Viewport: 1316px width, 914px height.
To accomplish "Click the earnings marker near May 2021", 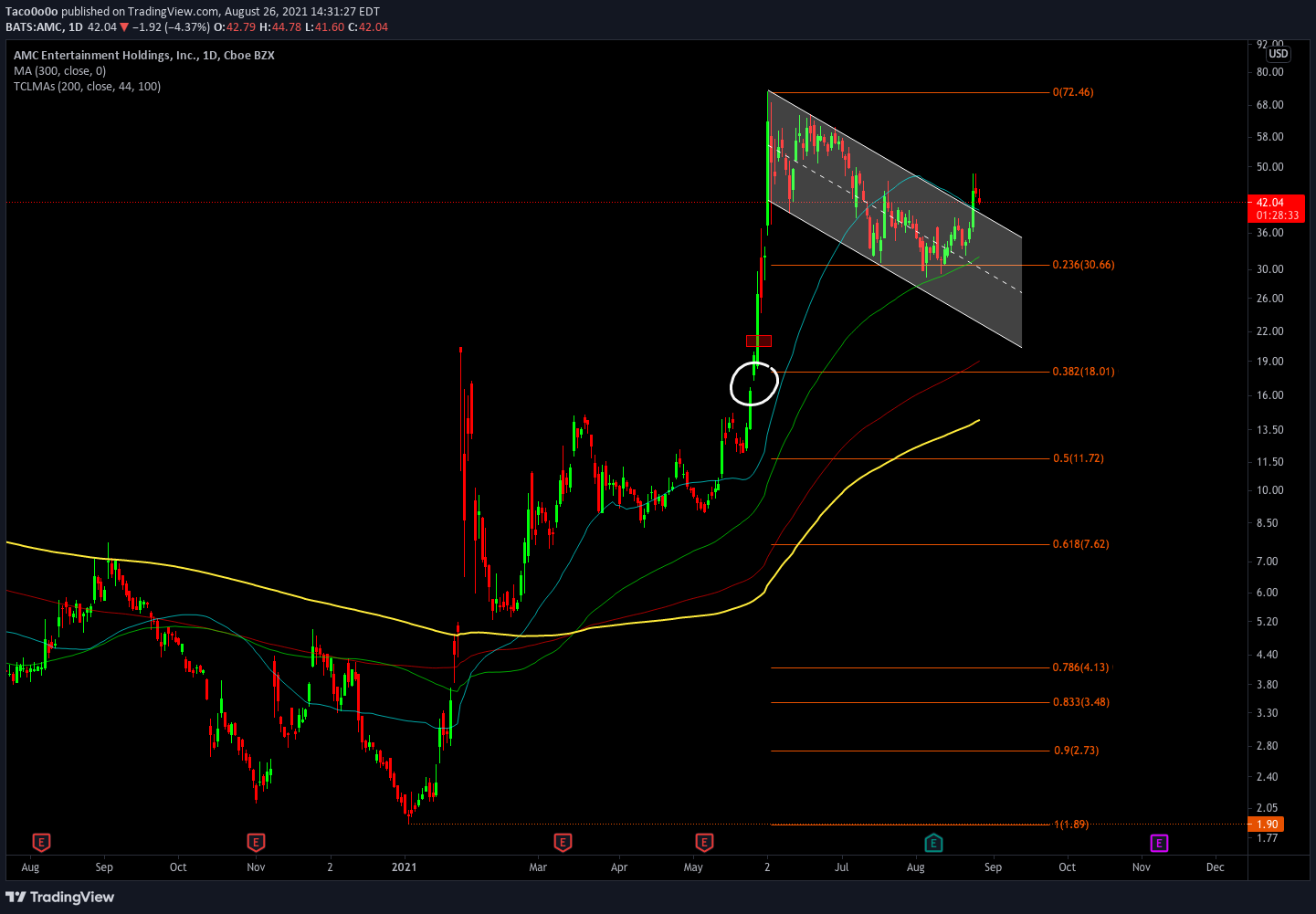I will tap(703, 842).
